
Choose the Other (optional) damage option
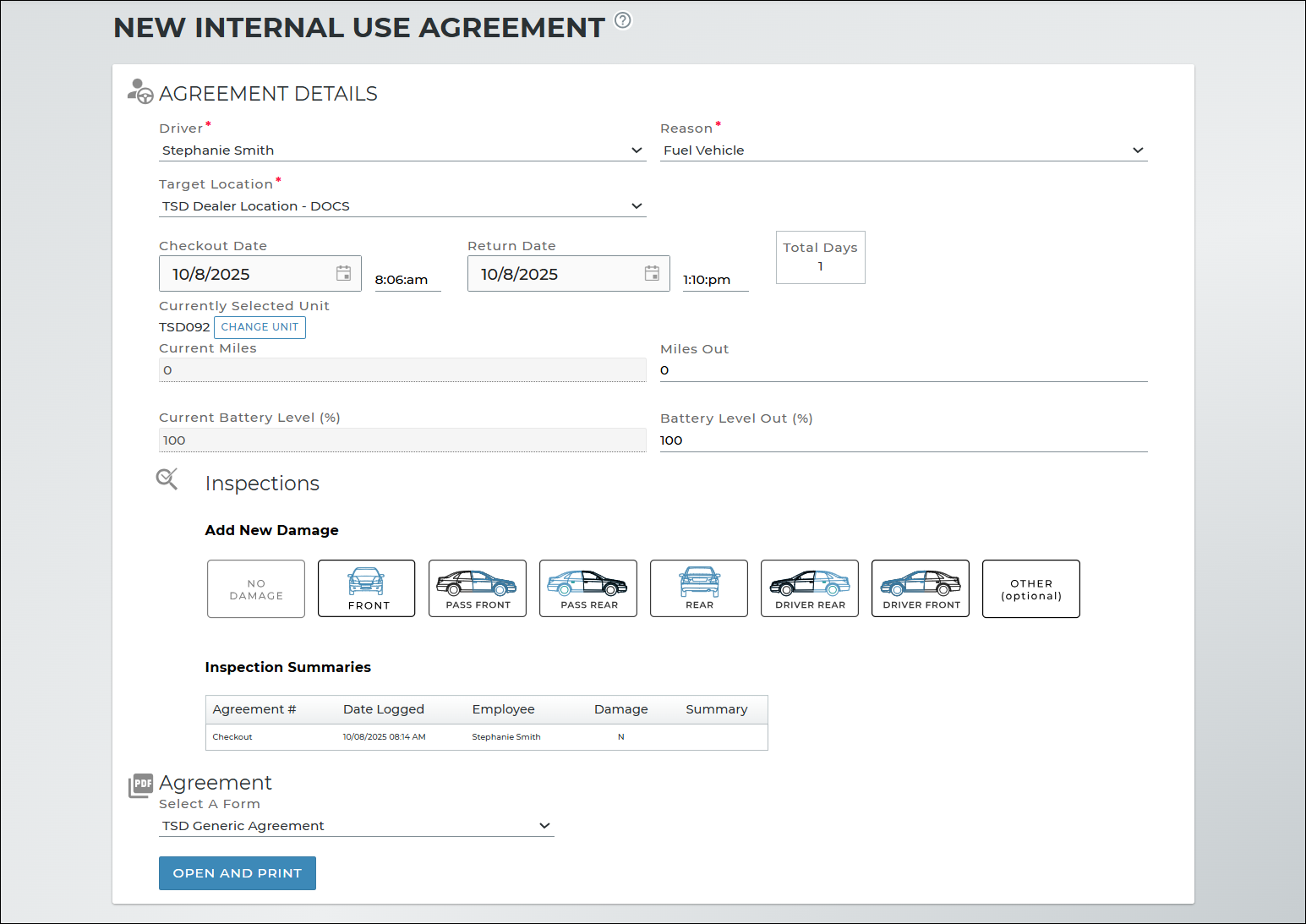tap(1030, 589)
